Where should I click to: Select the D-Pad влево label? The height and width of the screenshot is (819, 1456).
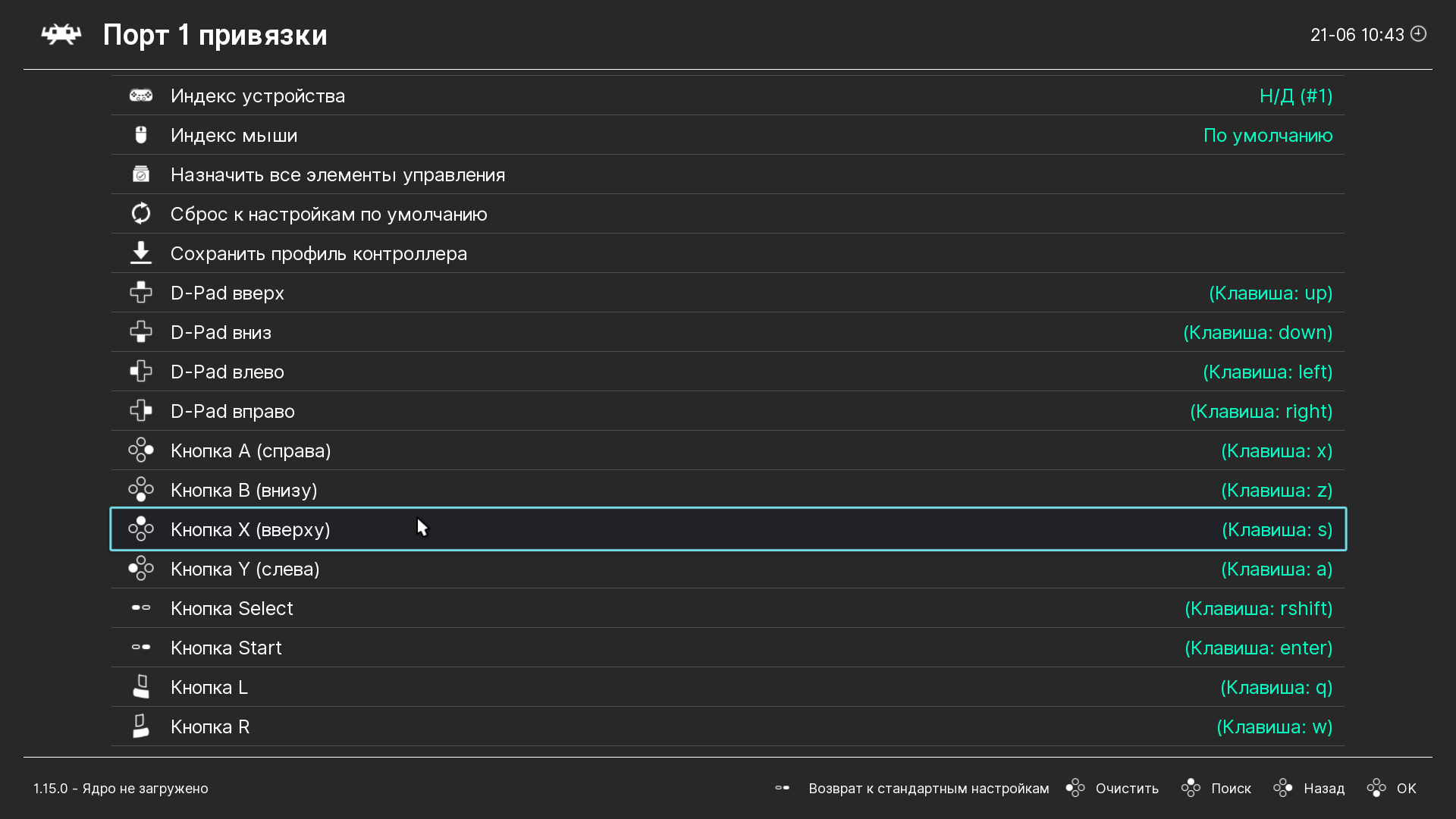[227, 372]
